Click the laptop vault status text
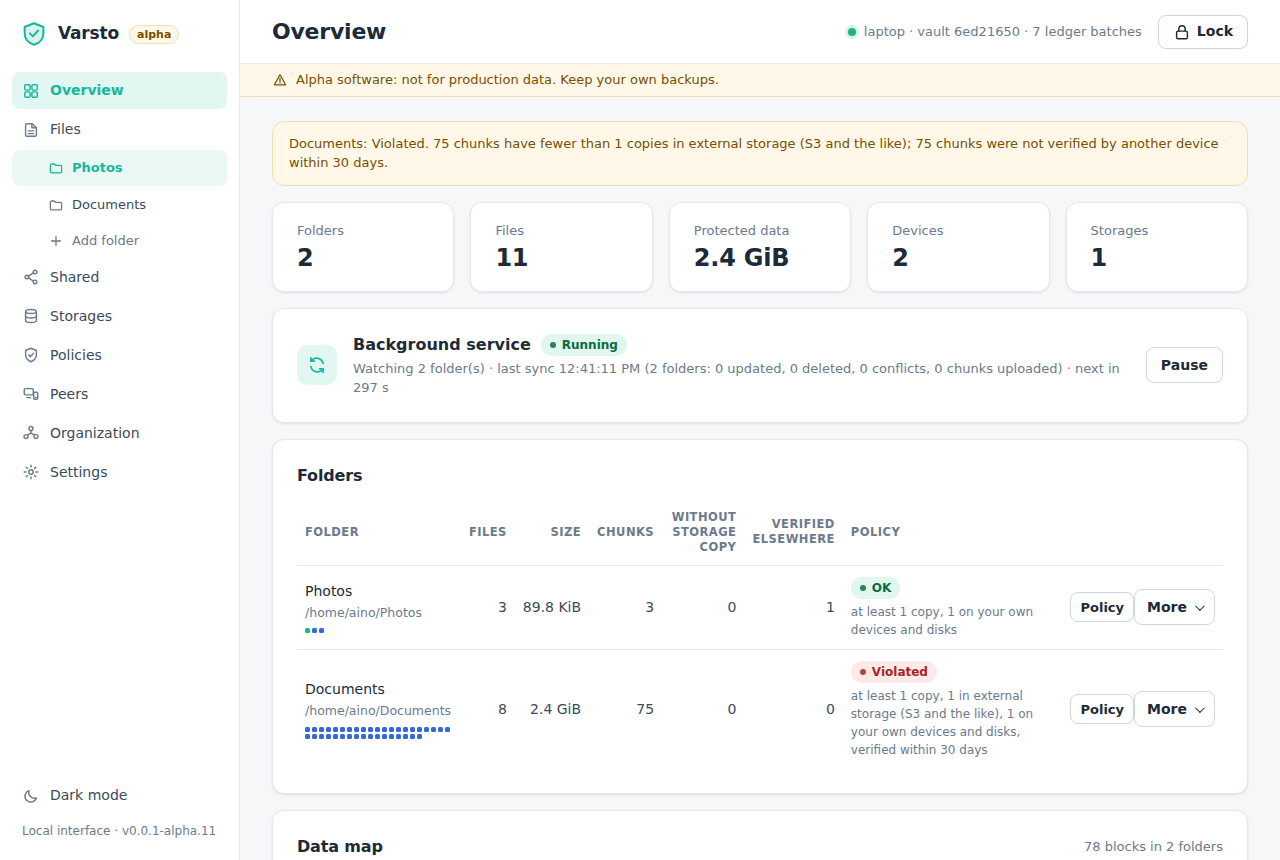Image resolution: width=1280 pixels, height=860 pixels. [x=1003, y=32]
